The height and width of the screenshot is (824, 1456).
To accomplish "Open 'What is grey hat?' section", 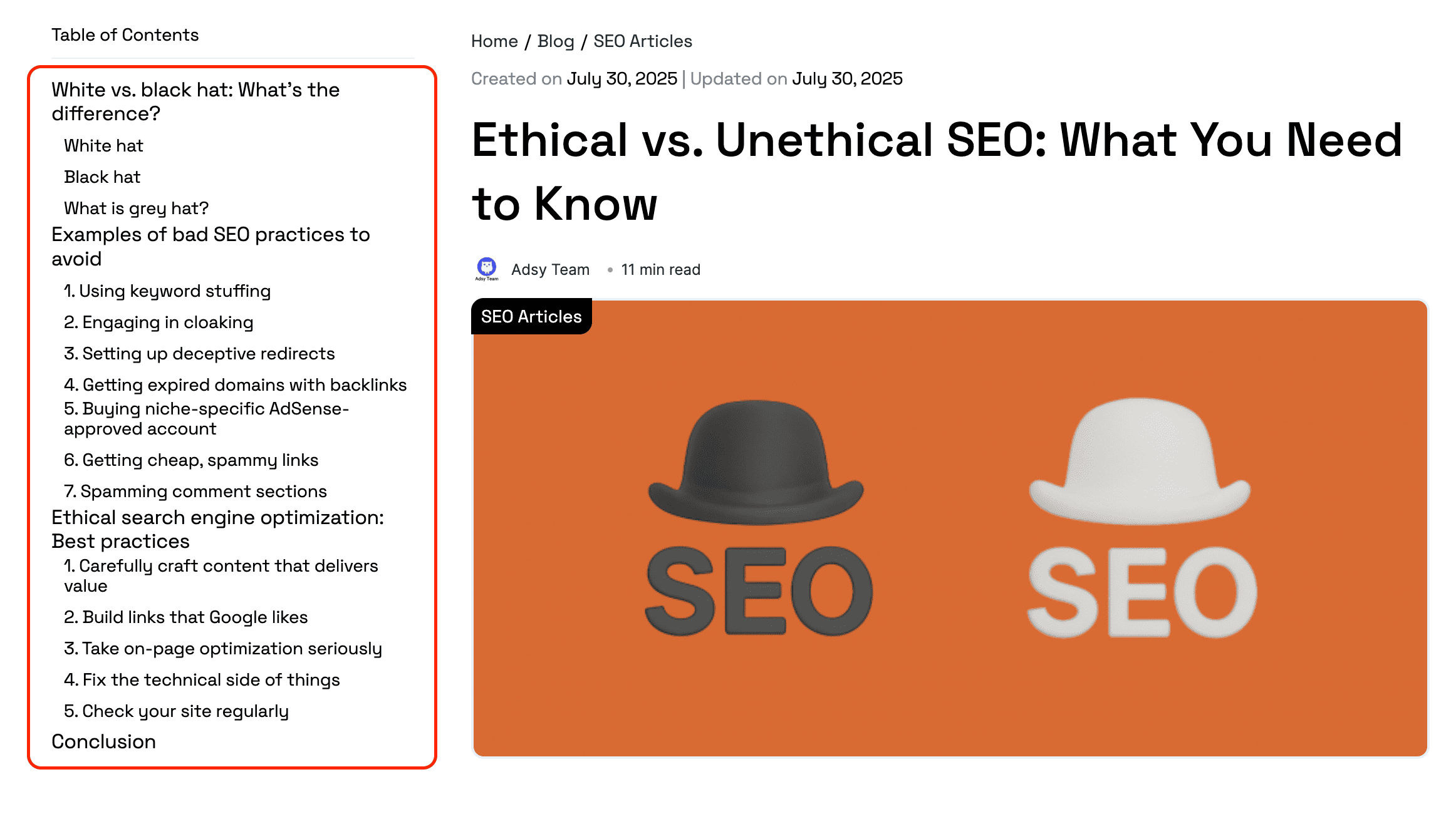I will [x=136, y=209].
